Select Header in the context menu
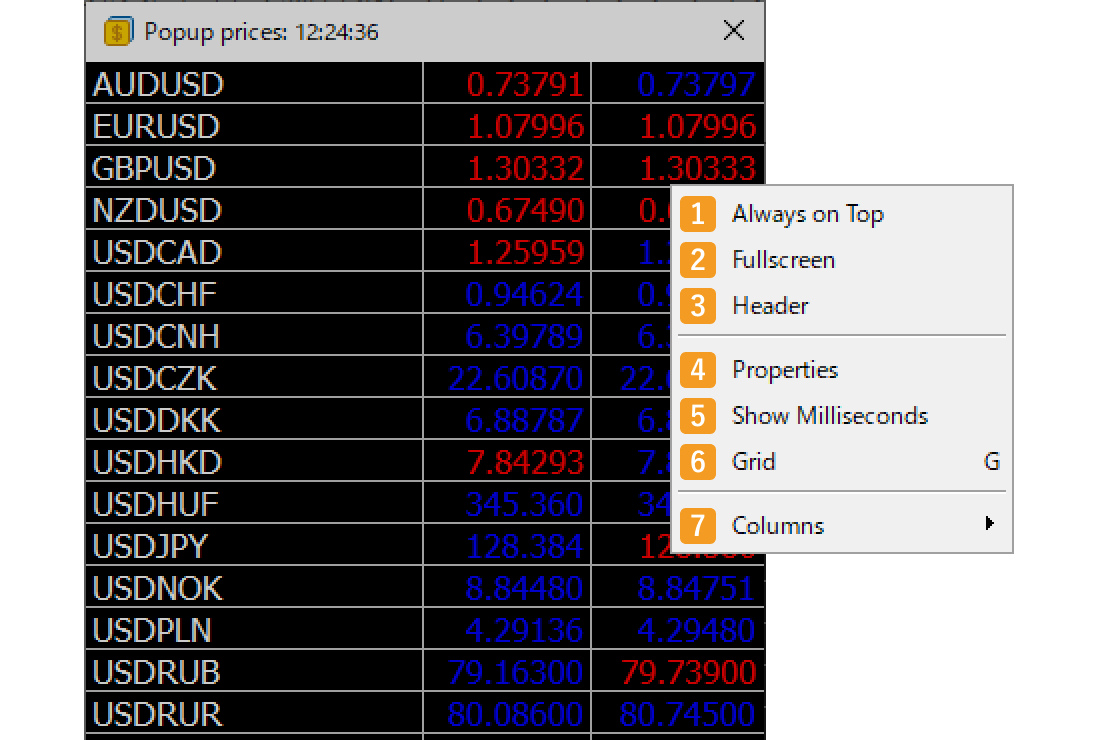The image size is (1100, 740). 771,306
